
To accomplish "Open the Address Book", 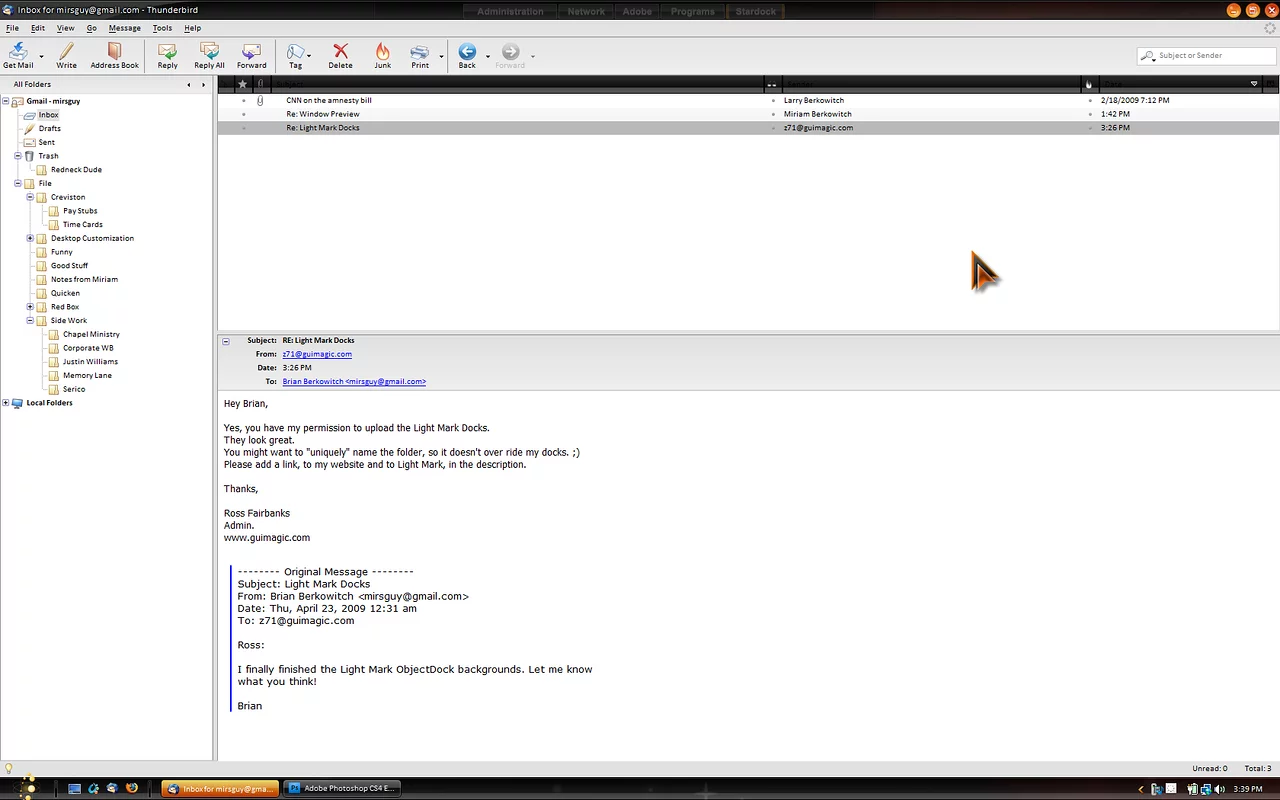I will click(114, 54).
